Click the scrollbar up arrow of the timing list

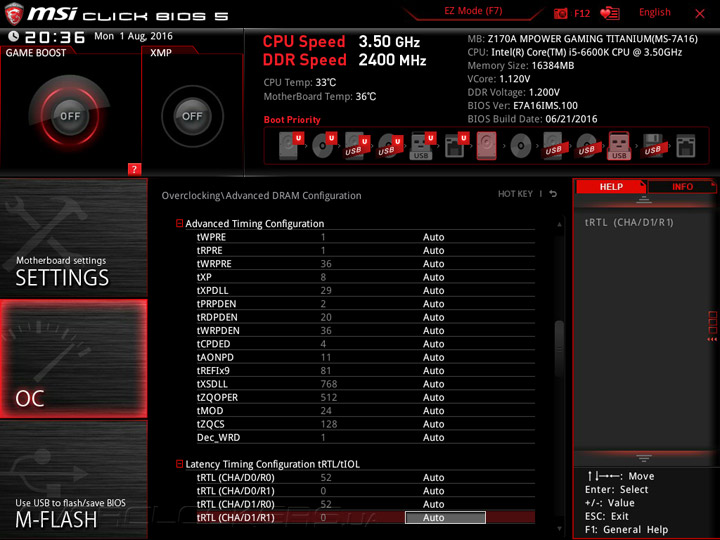click(x=559, y=225)
